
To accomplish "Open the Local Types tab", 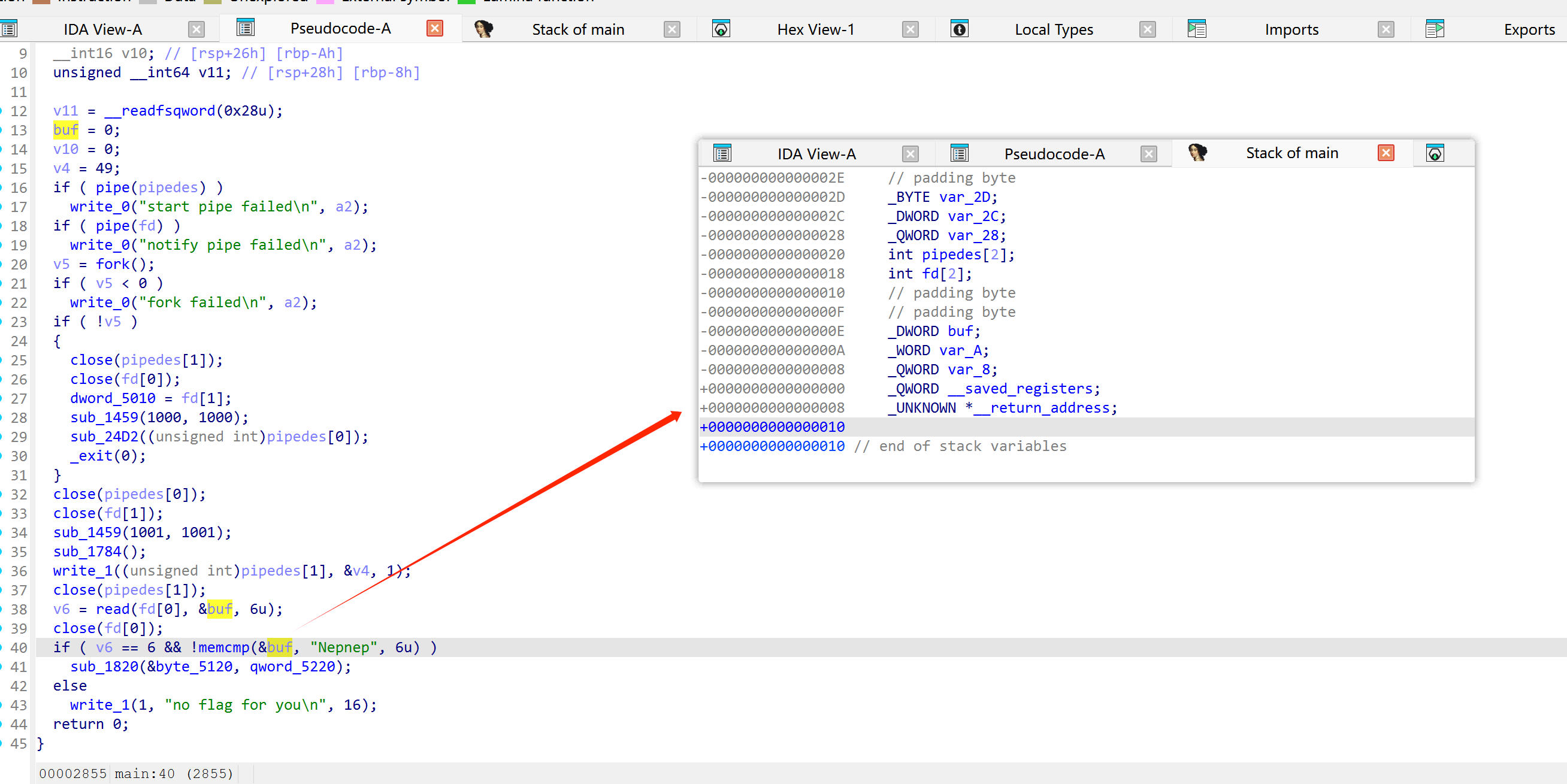I will point(1054,29).
